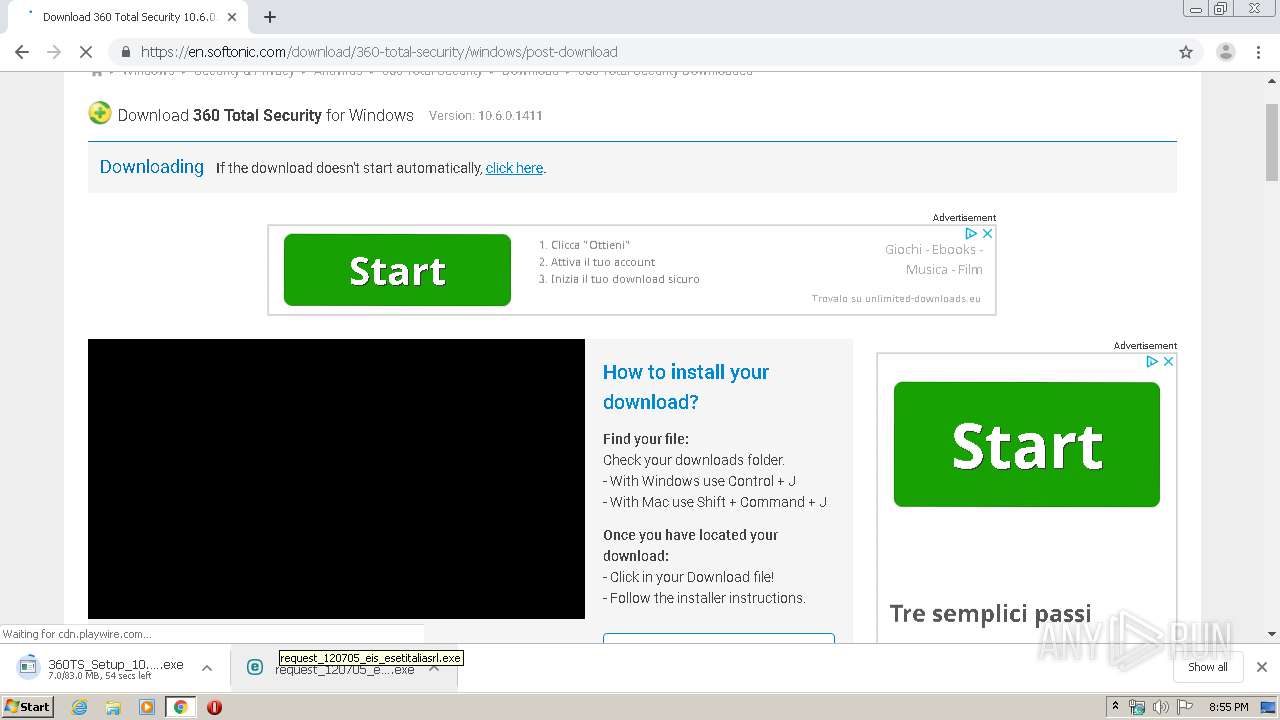Bookmark this page with the star icon
1280x720 pixels.
(1186, 52)
